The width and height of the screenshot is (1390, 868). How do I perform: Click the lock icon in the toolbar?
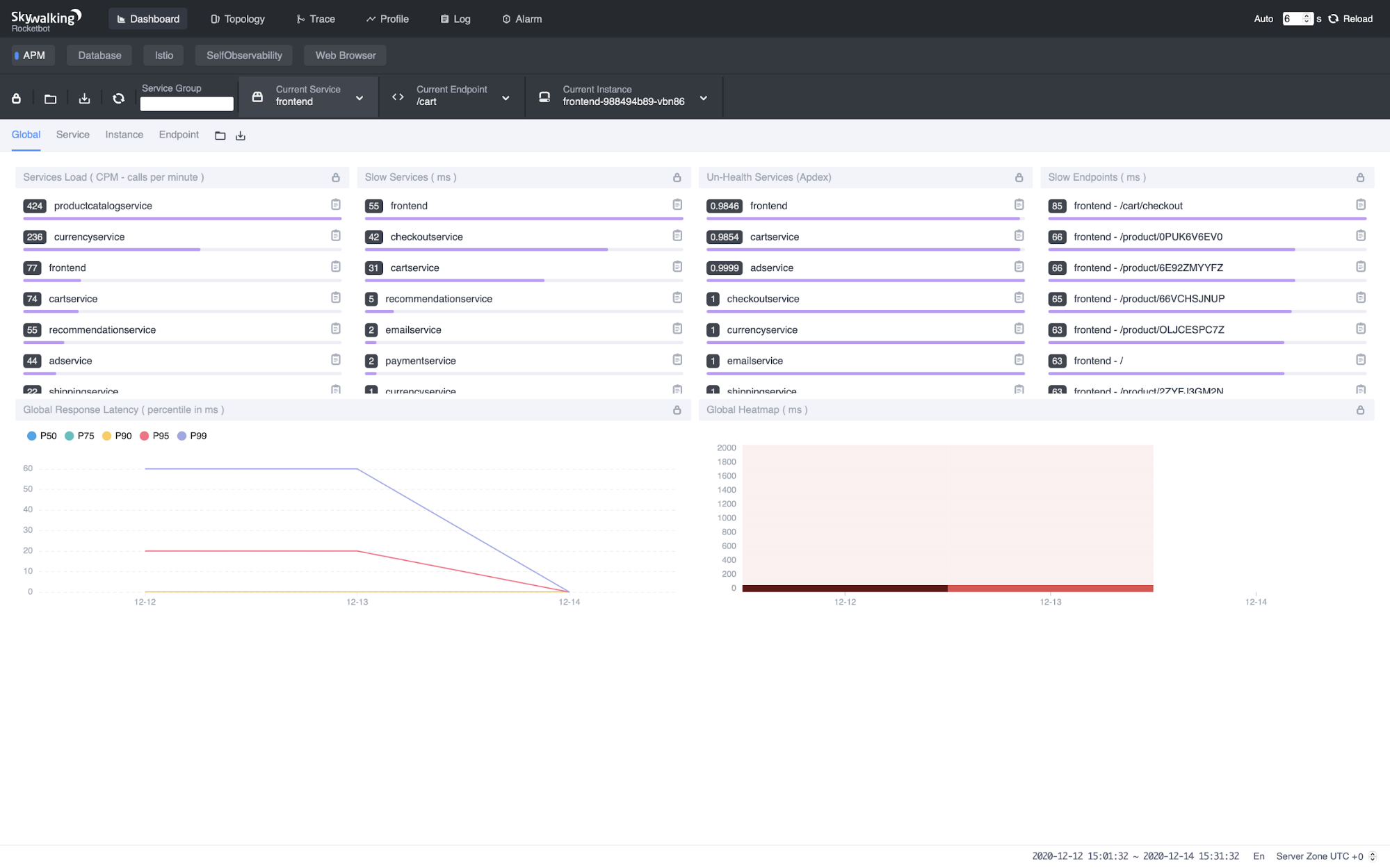pyautogui.click(x=17, y=99)
